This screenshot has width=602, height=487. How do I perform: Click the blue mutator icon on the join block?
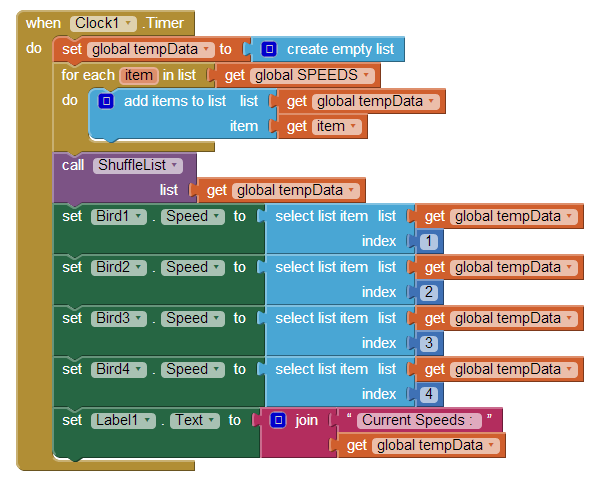pyautogui.click(x=279, y=420)
